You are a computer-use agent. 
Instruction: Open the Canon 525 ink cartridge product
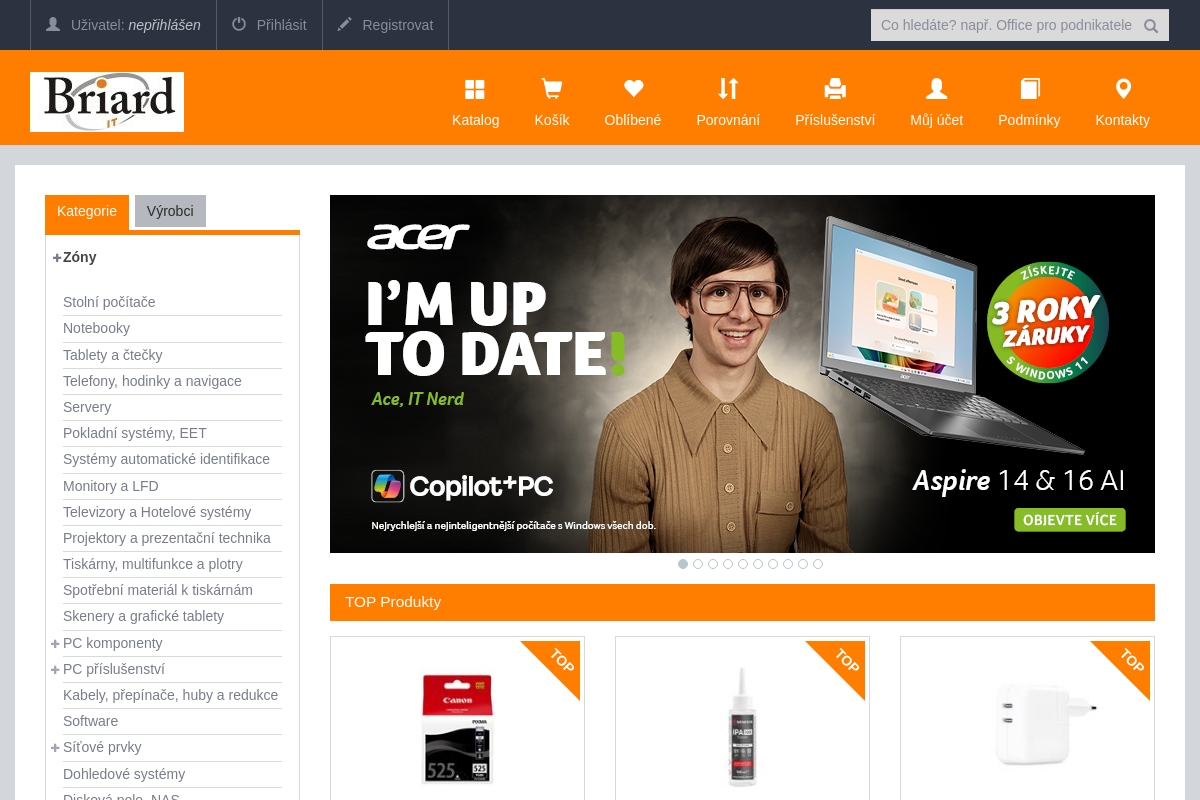coord(457,728)
